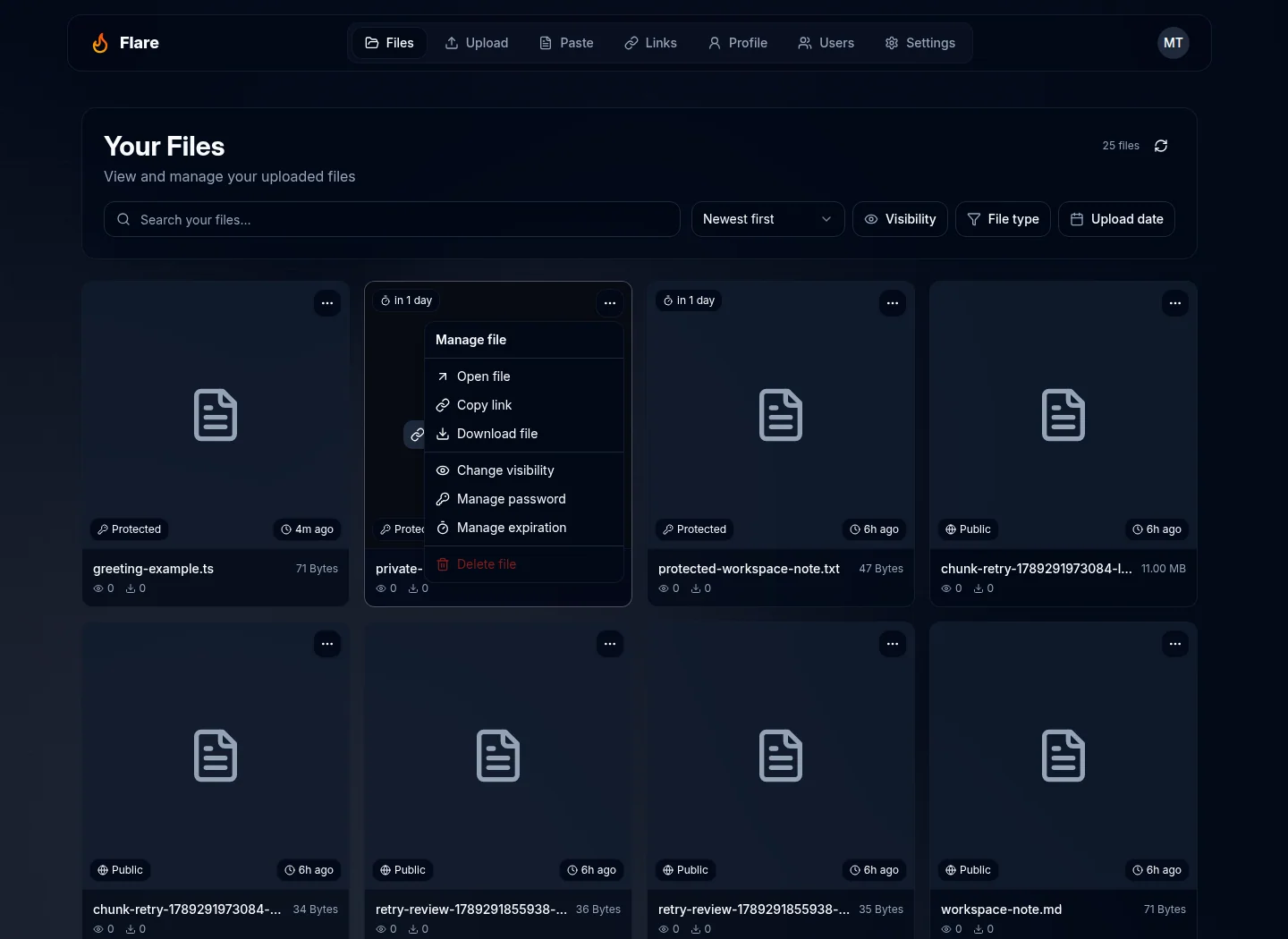Click the 25 files count label
1288x939 pixels.
pyautogui.click(x=1121, y=146)
